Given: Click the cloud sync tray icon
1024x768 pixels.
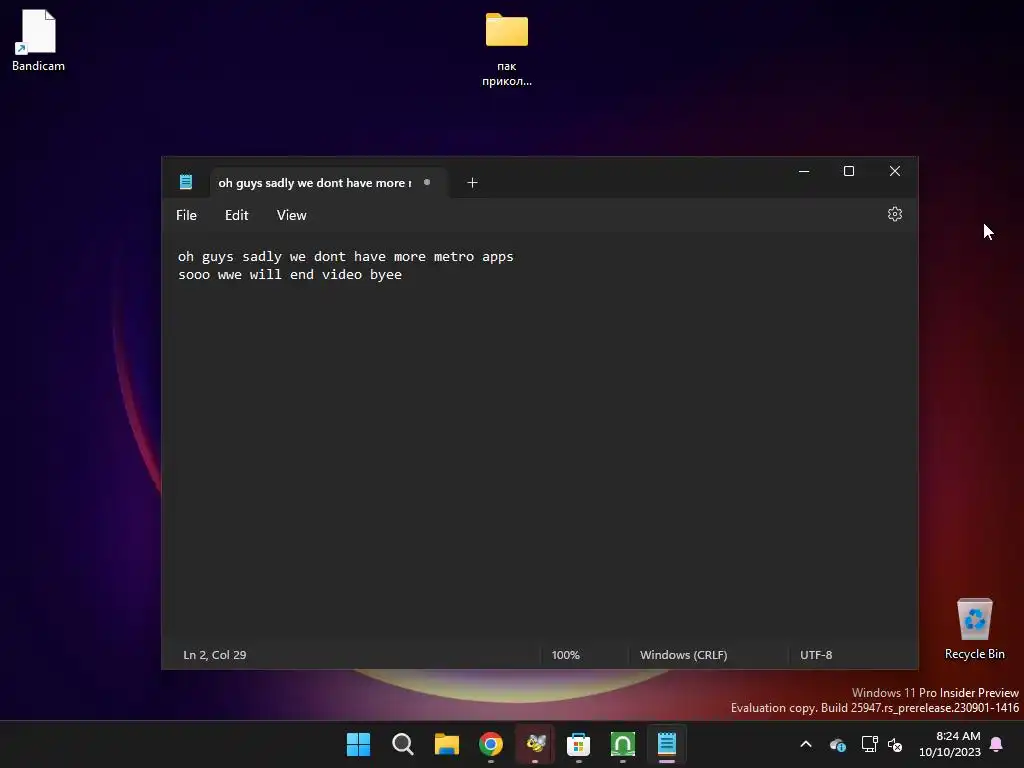Looking at the screenshot, I should point(838,744).
